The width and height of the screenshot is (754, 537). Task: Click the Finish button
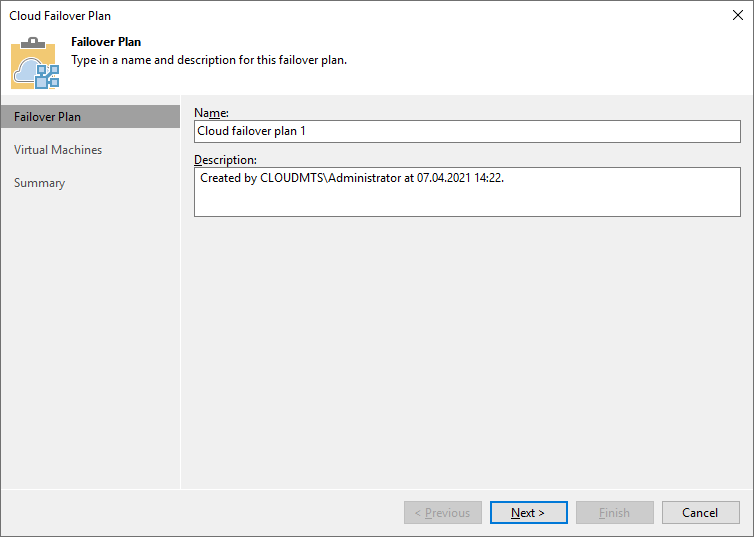pos(614,513)
